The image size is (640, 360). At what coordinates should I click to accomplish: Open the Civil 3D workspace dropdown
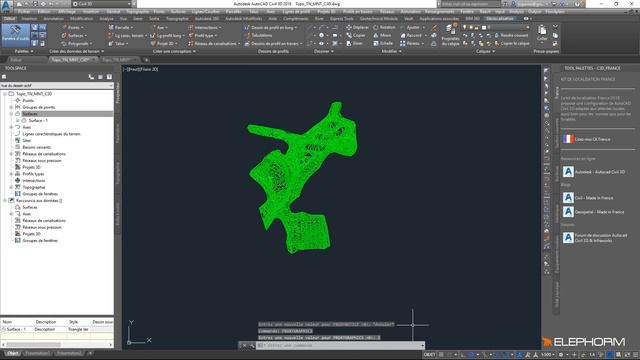103,4
